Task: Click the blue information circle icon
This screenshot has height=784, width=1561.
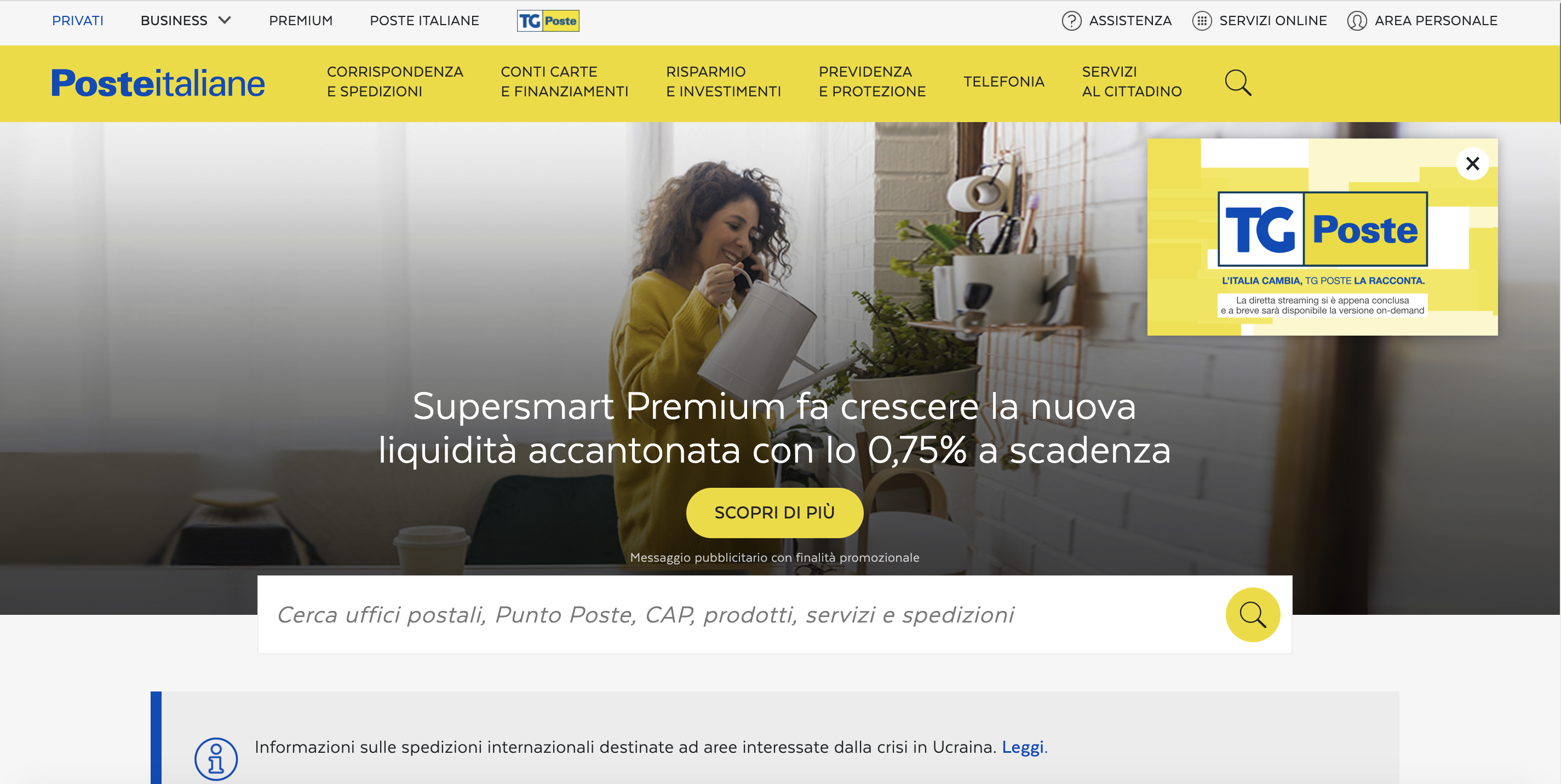Action: [x=216, y=759]
